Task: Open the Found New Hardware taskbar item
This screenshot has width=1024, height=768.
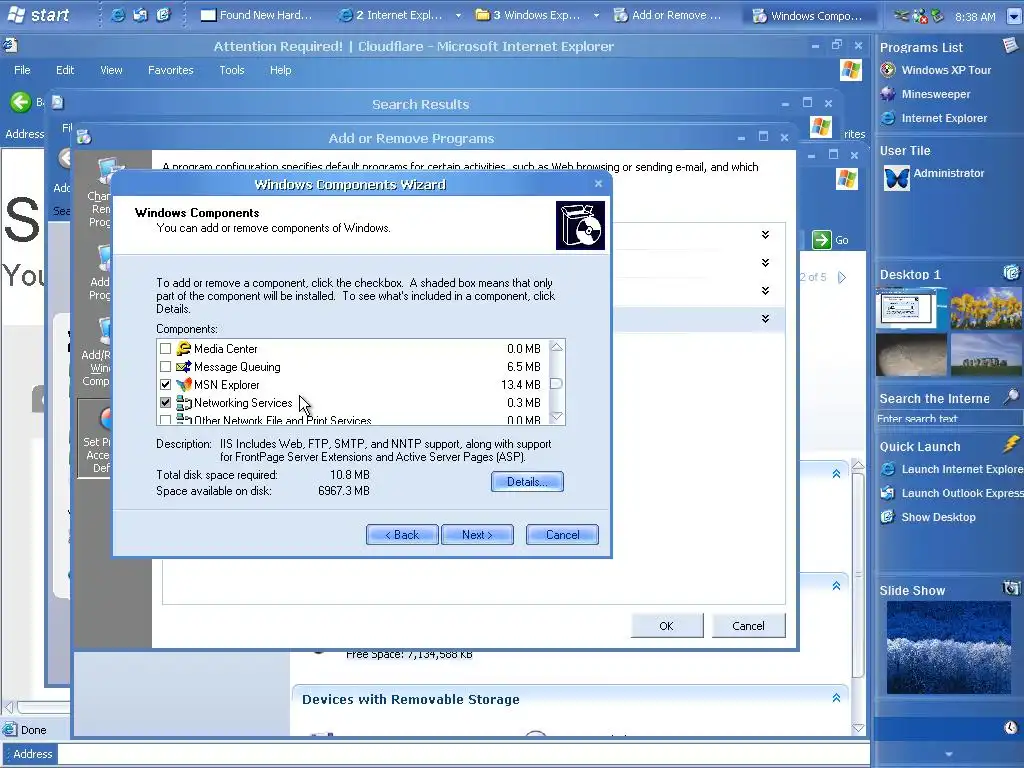Action: (257, 15)
